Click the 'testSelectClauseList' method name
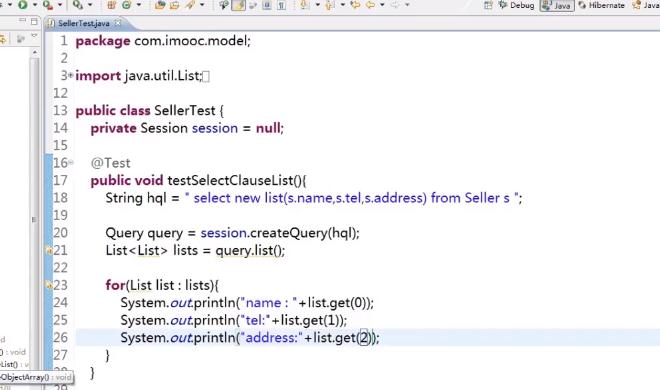660x390 pixels. [230, 180]
